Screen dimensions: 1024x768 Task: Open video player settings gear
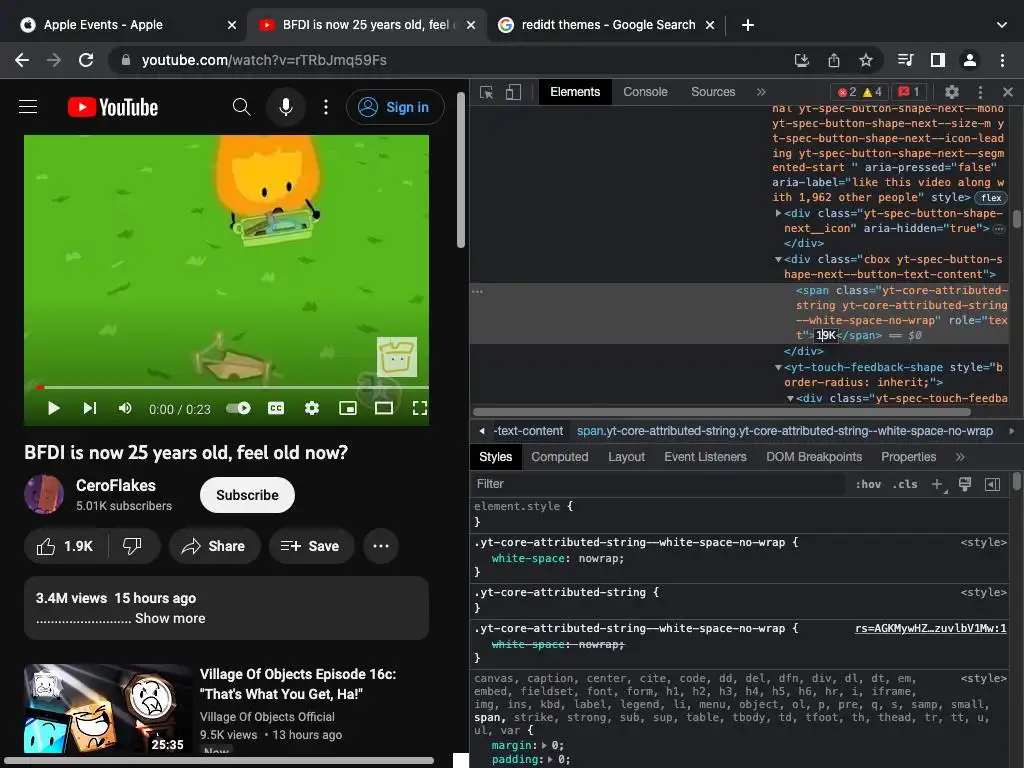click(312, 408)
